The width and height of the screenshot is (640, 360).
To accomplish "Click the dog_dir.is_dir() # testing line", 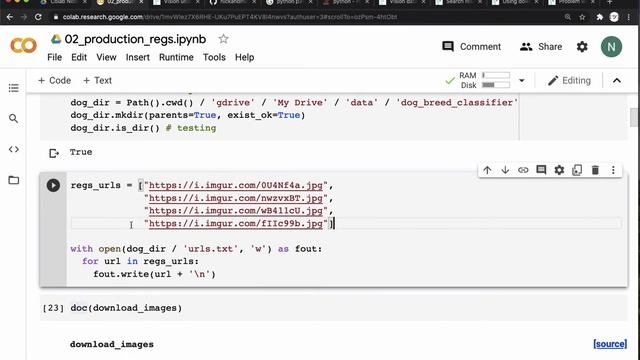I will click(143, 128).
